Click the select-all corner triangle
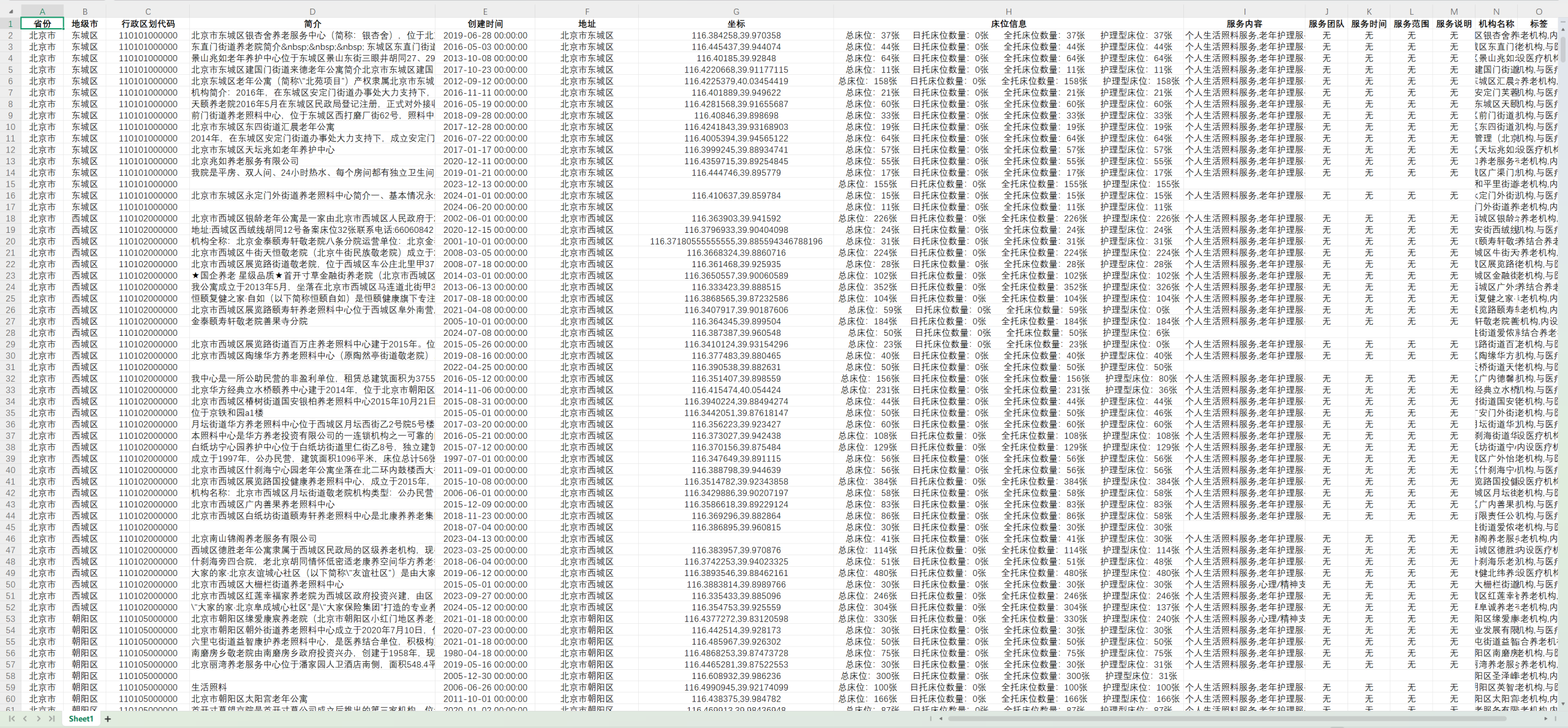This screenshot has width=1568, height=728. coord(10,11)
